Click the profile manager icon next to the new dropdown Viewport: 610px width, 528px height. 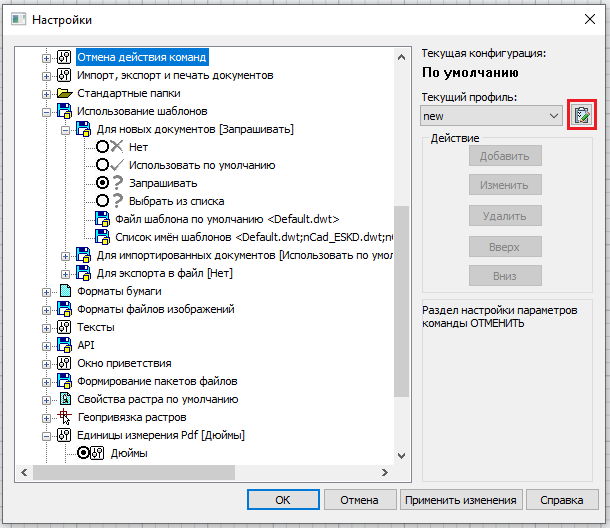[581, 116]
